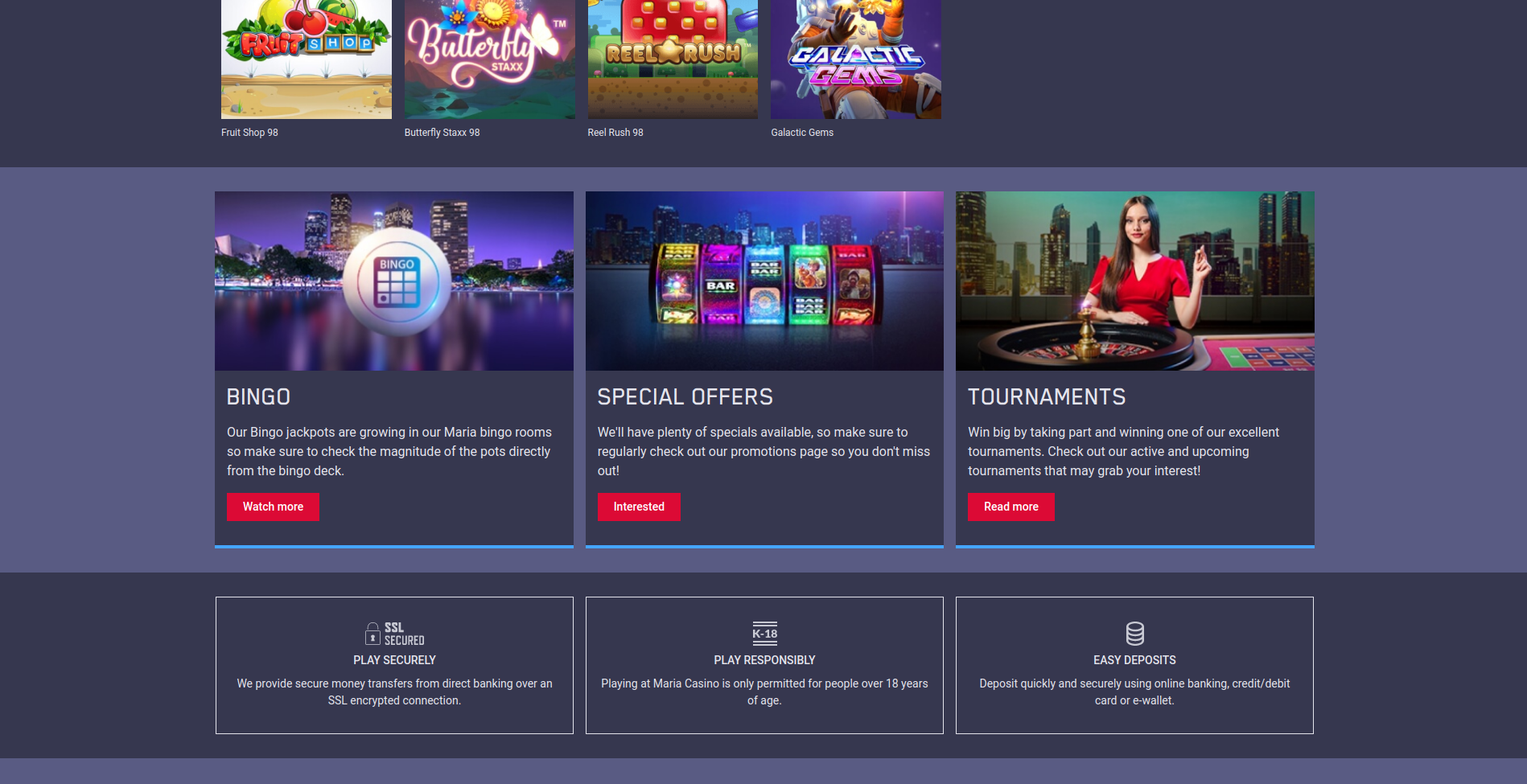
Task: Click the SPECIAL OFFERS heading
Action: (685, 397)
